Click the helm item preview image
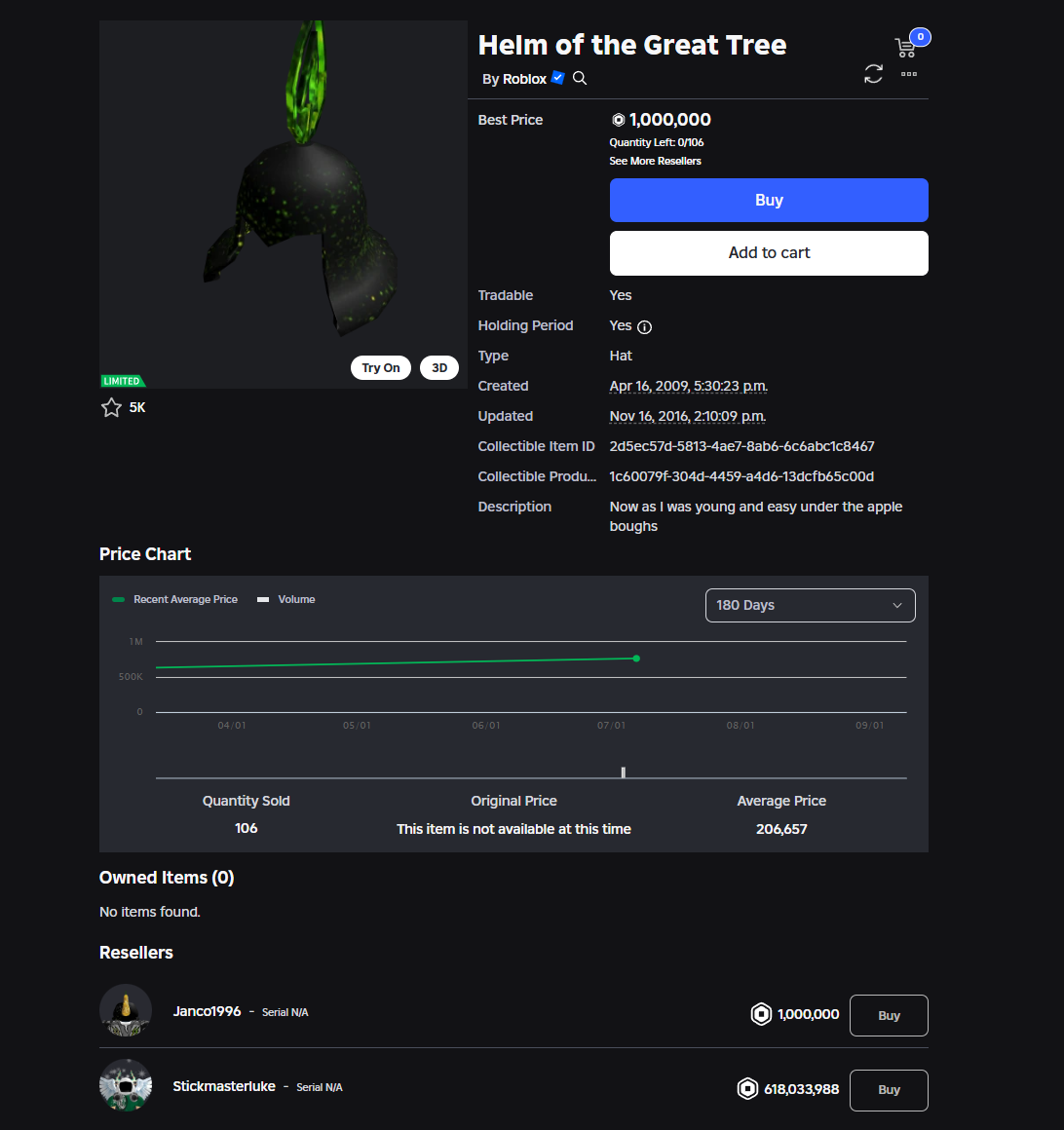Viewport: 1064px width, 1130px height. click(x=284, y=204)
